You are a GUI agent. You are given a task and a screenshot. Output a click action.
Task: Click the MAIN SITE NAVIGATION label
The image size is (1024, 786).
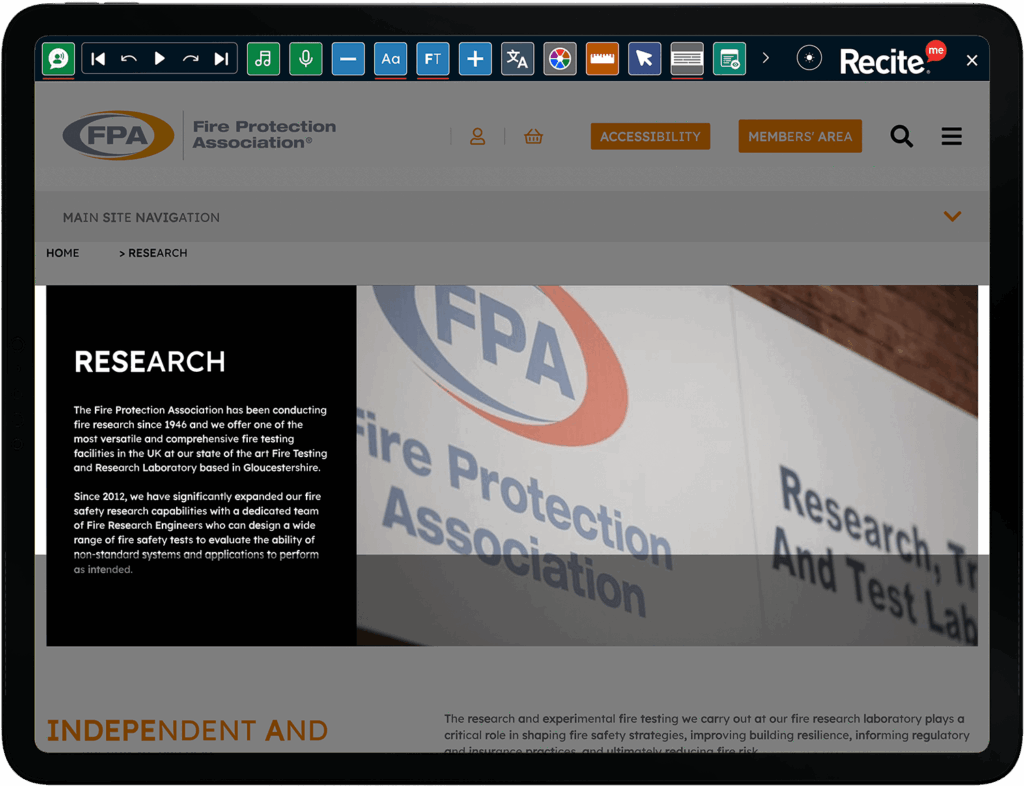(141, 217)
